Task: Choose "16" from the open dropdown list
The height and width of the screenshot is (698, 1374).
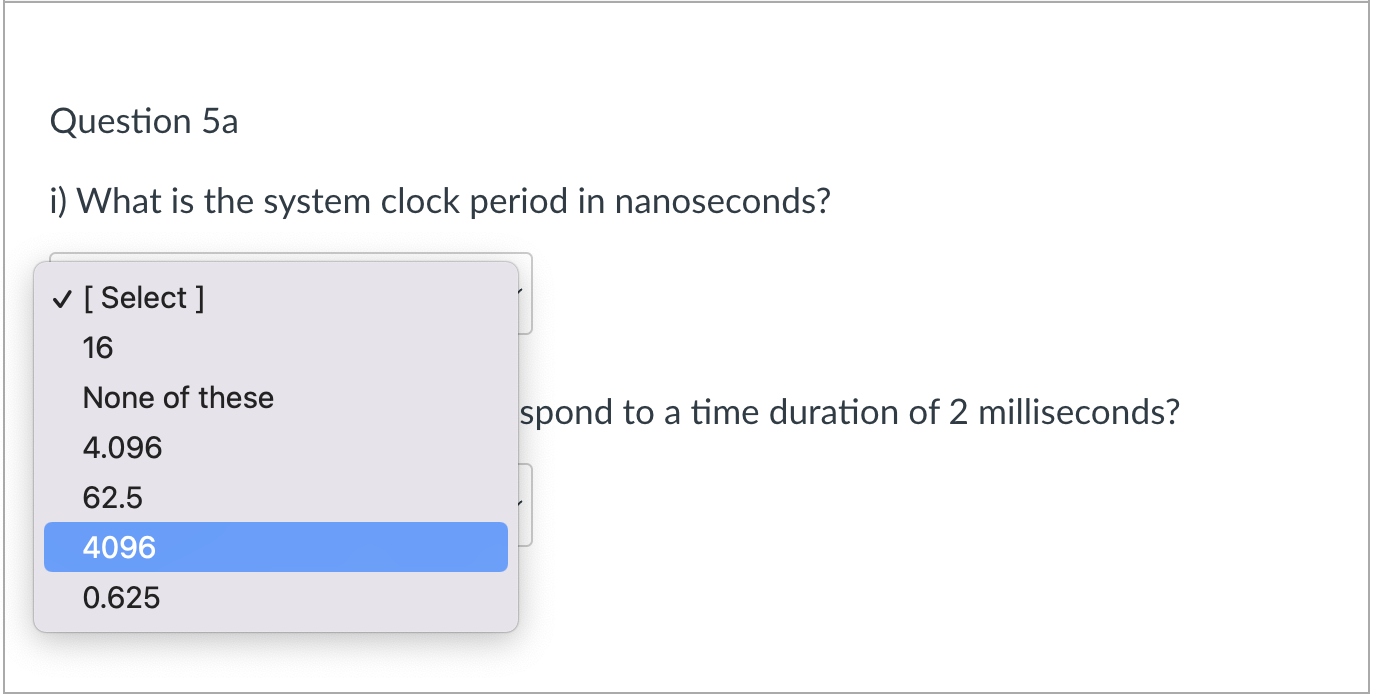Action: (97, 347)
